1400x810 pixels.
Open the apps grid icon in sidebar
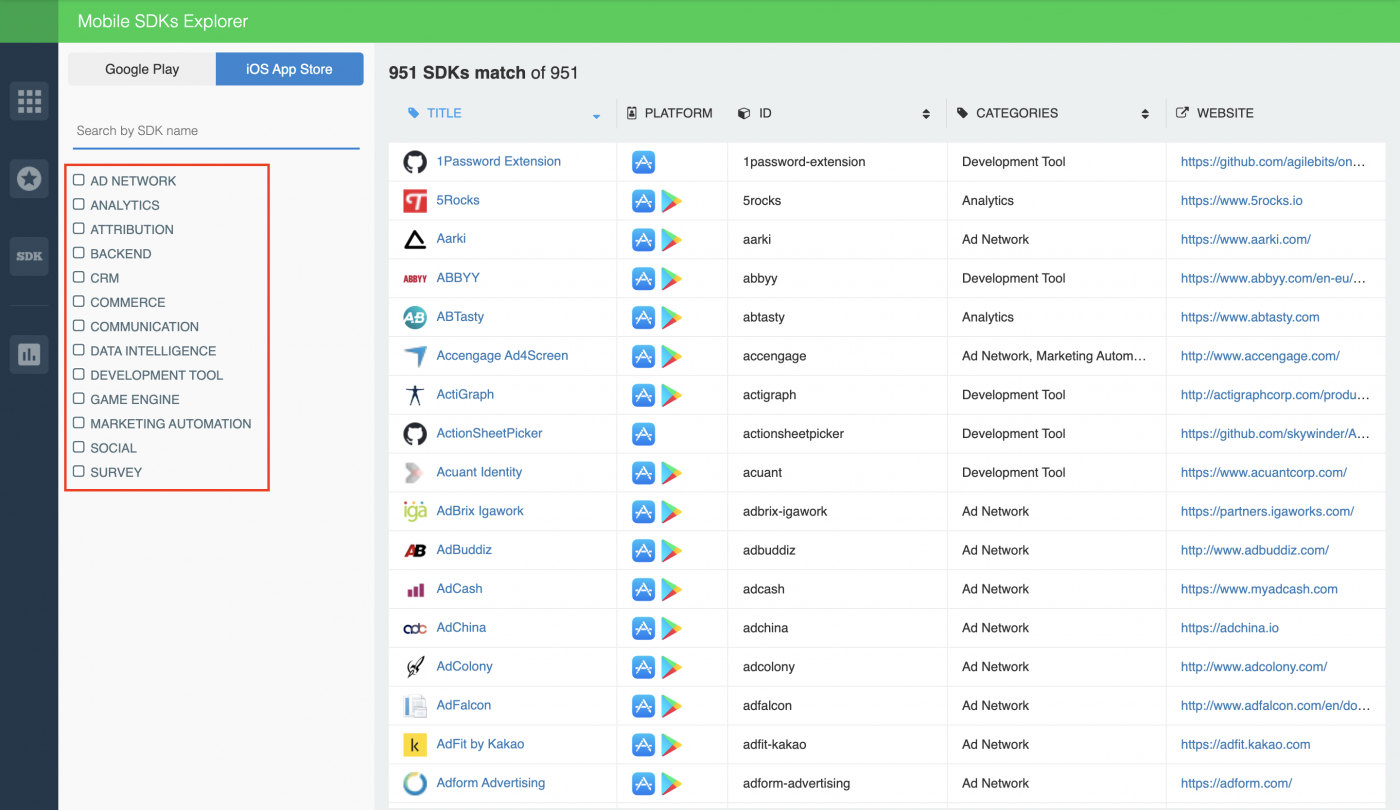29,100
